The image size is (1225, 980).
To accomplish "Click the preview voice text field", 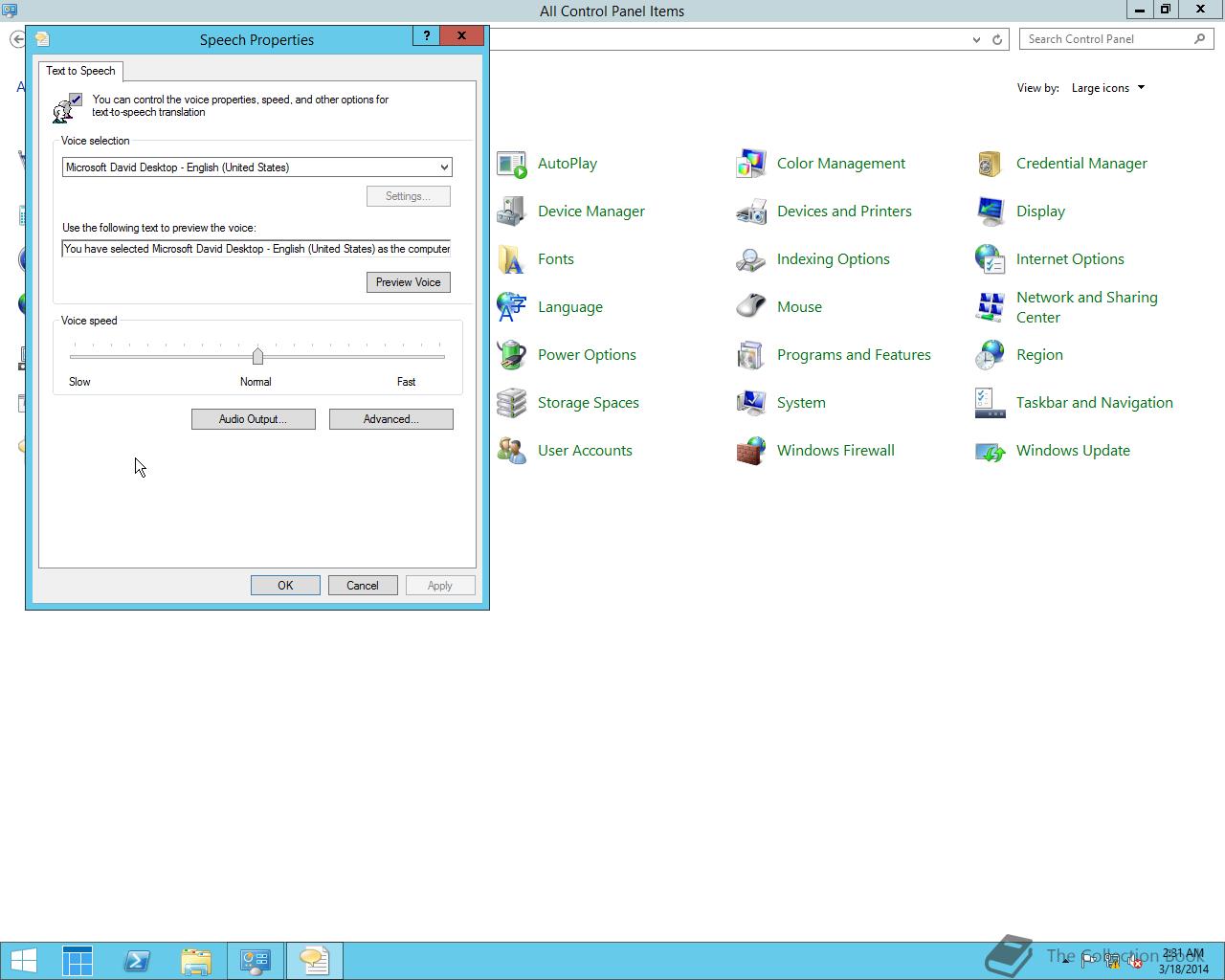I will pos(256,249).
